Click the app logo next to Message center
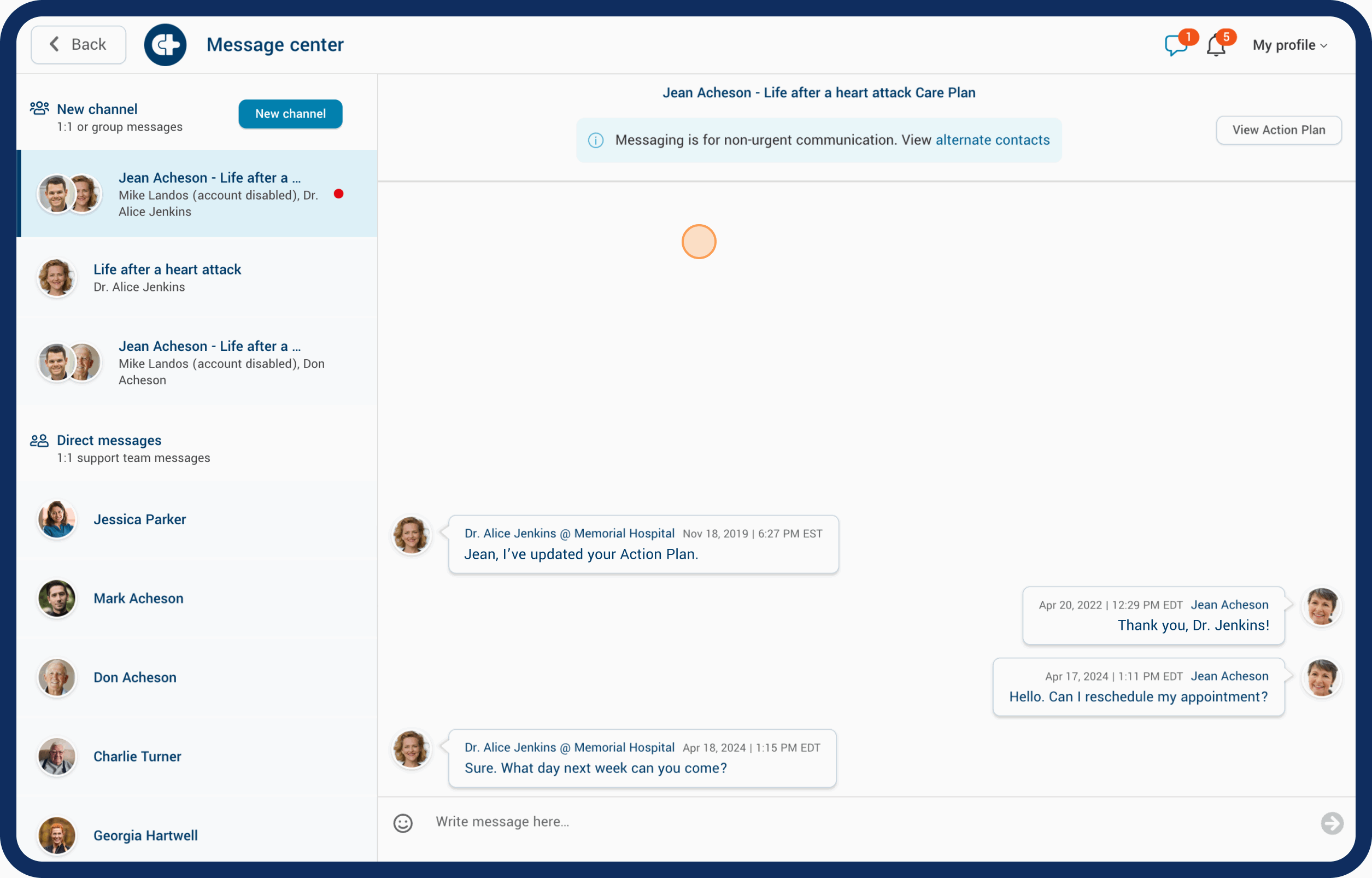This screenshot has width=1372, height=878. (x=165, y=44)
